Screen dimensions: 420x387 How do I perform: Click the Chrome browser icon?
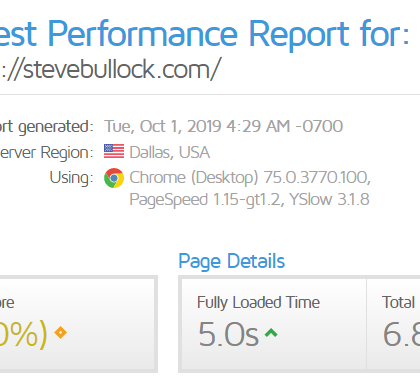[114, 178]
